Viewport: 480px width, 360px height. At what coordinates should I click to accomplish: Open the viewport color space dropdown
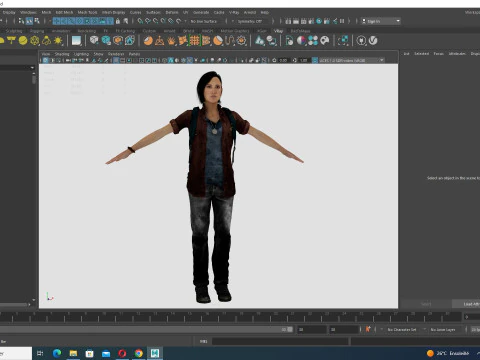352,60
